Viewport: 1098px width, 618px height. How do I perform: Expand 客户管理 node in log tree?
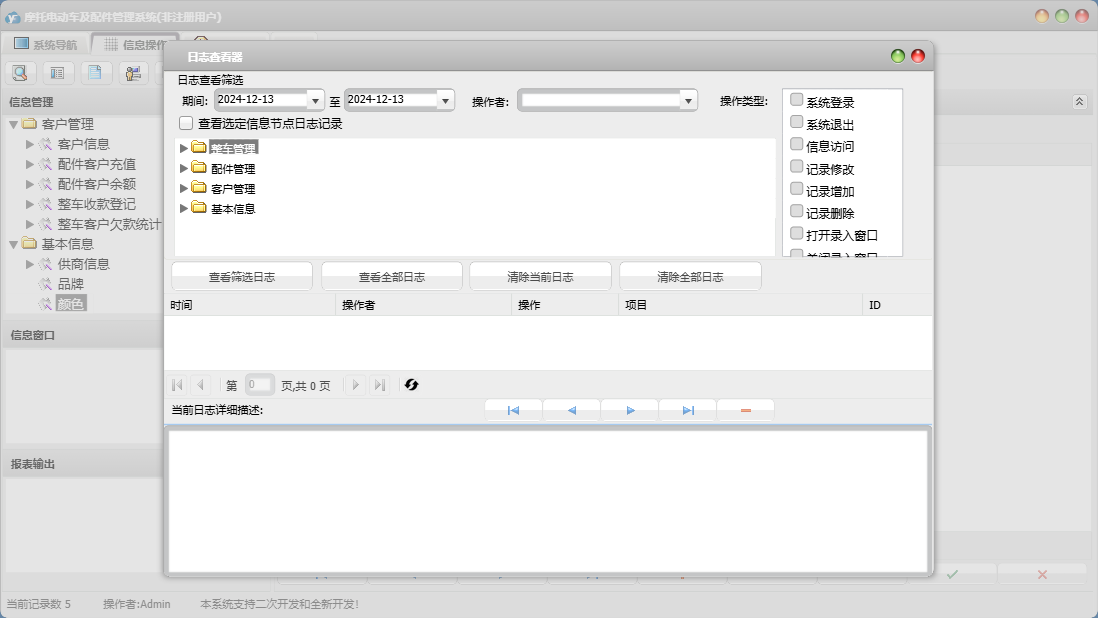click(183, 188)
